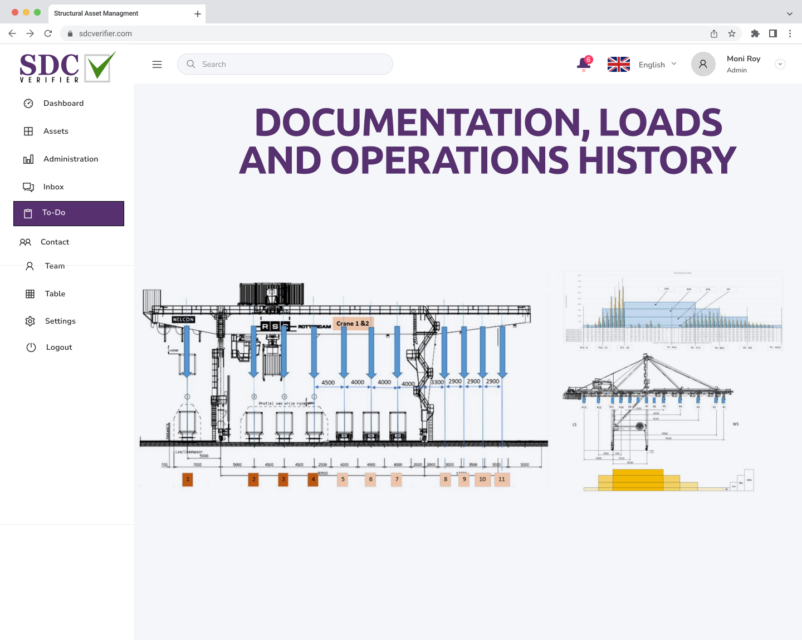802x640 pixels.
Task: Click the Logout power icon
Action: coord(30,347)
